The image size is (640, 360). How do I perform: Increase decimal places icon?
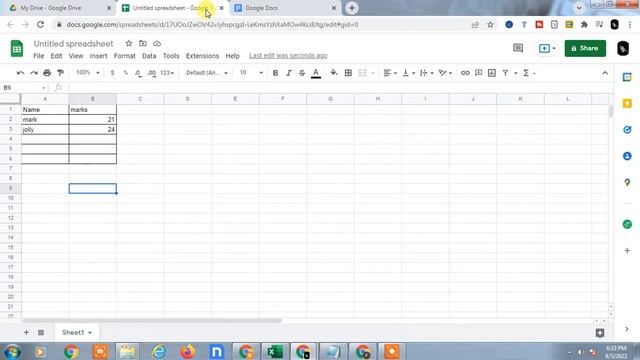pos(151,73)
